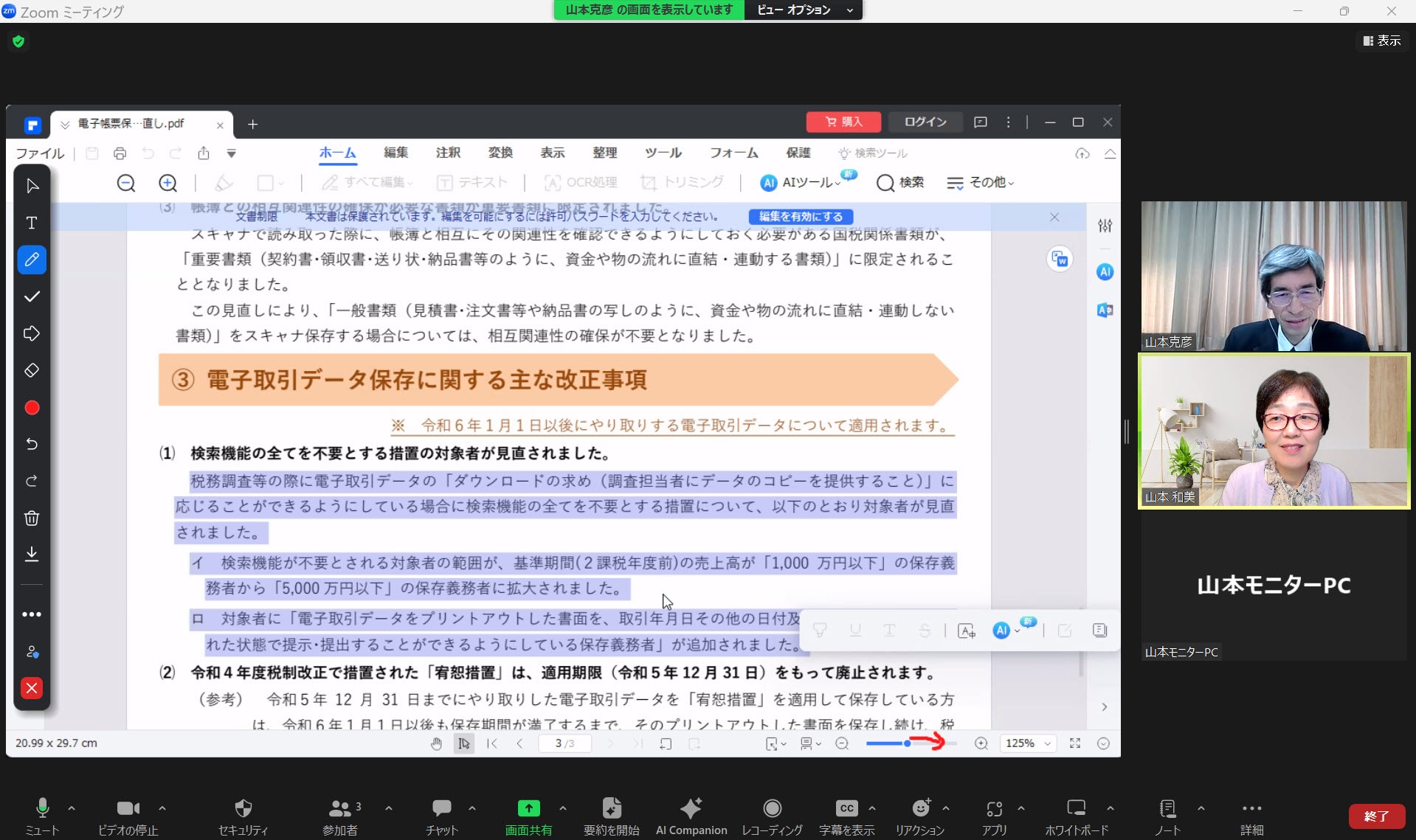Click the 編集を有効にする button
1416x840 pixels.
coord(801,217)
